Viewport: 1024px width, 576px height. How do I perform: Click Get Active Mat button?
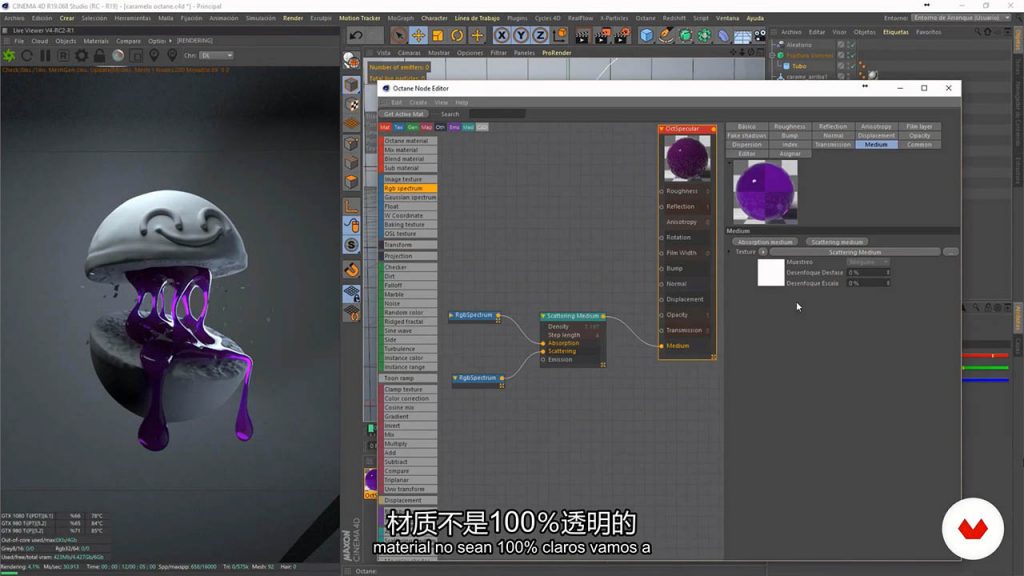click(404, 114)
